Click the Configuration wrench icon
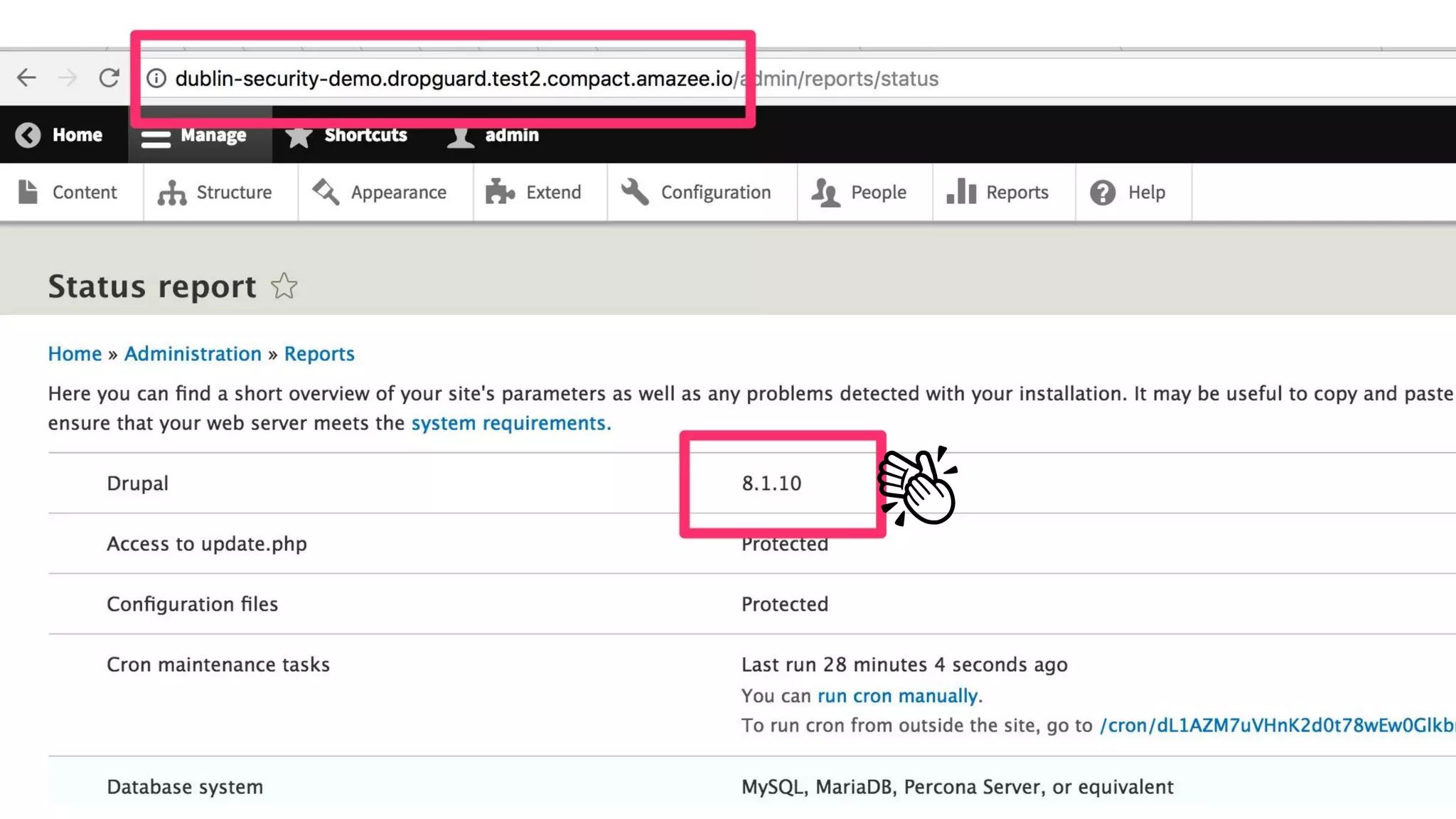 click(635, 192)
